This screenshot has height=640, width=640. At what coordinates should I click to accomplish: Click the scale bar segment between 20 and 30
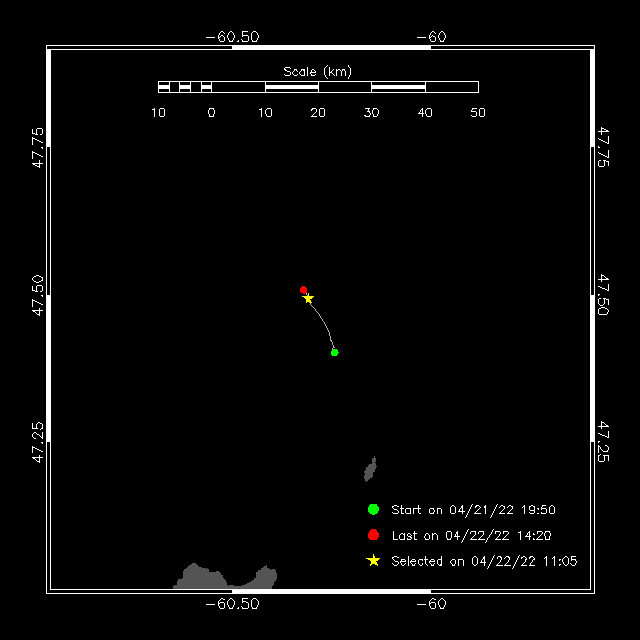pos(345,87)
